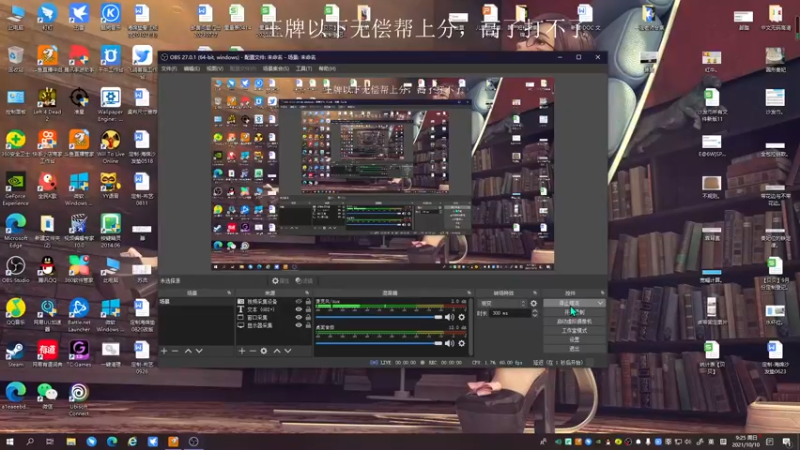Image resolution: width=800 pixels, height=450 pixels.
Task: Pop out the 混音器 dock with header icon
Action: click(469, 293)
